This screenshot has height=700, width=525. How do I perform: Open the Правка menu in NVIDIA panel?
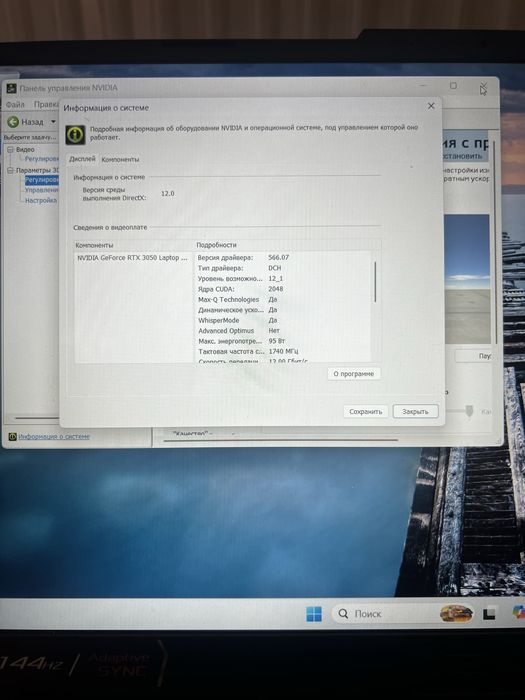[46, 104]
